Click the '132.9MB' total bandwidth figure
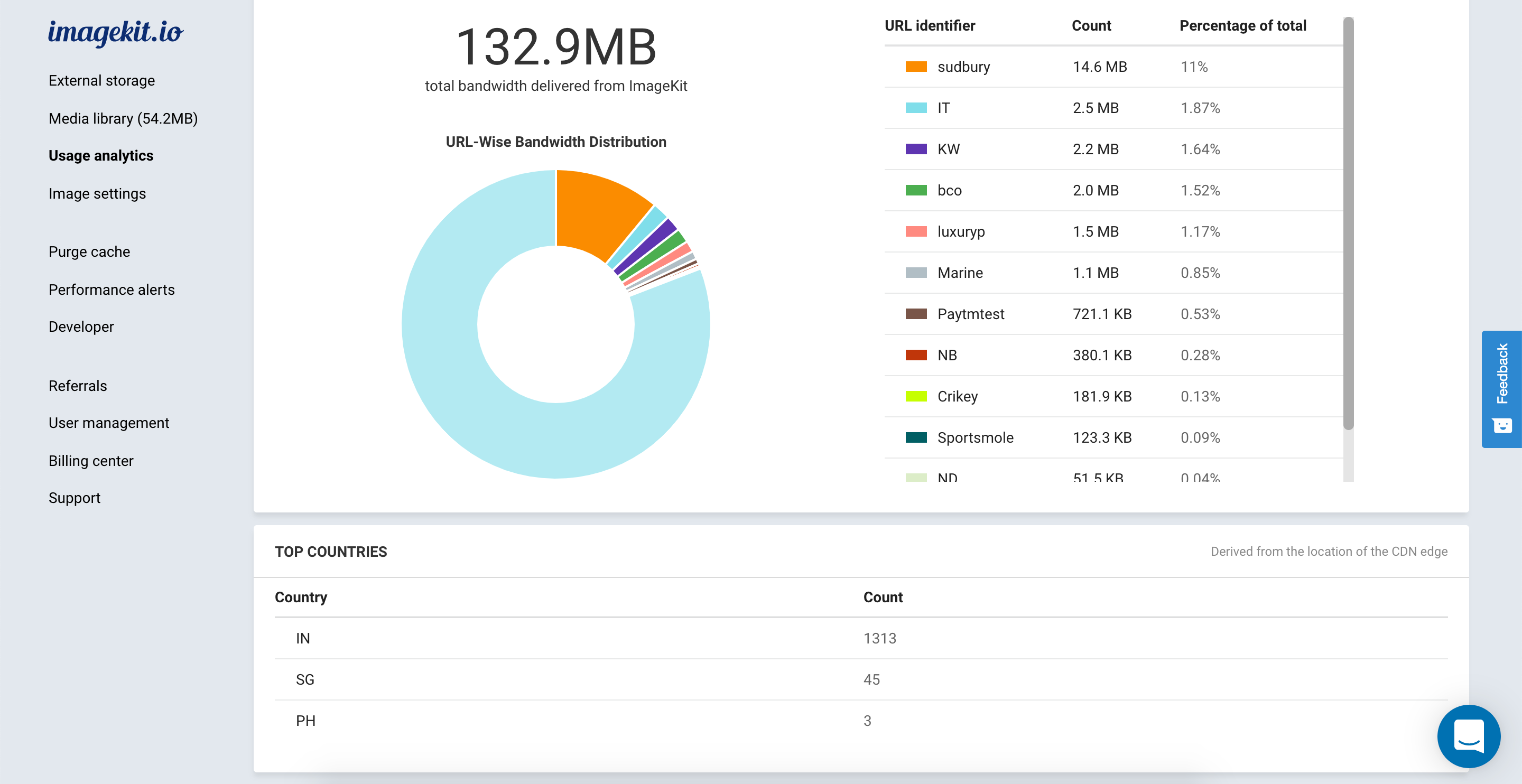Screen dimensions: 1522x784 point(556,46)
